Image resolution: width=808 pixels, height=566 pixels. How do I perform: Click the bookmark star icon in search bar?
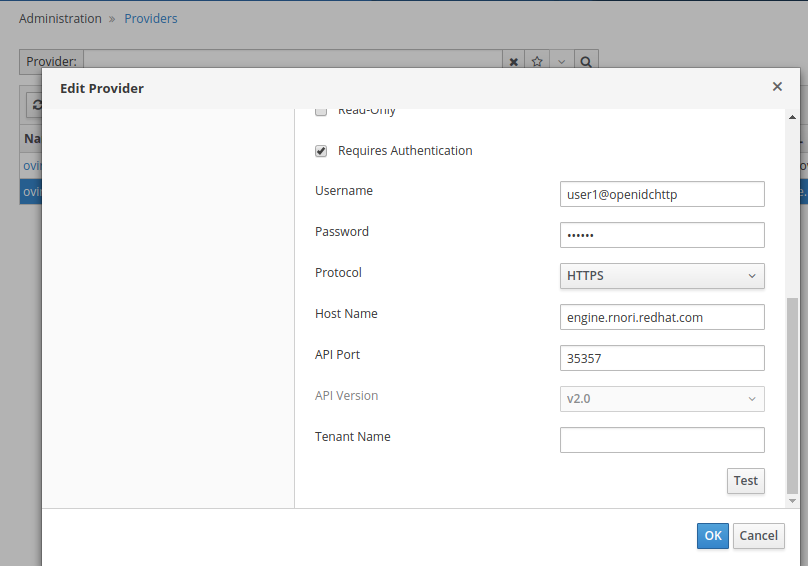click(537, 62)
